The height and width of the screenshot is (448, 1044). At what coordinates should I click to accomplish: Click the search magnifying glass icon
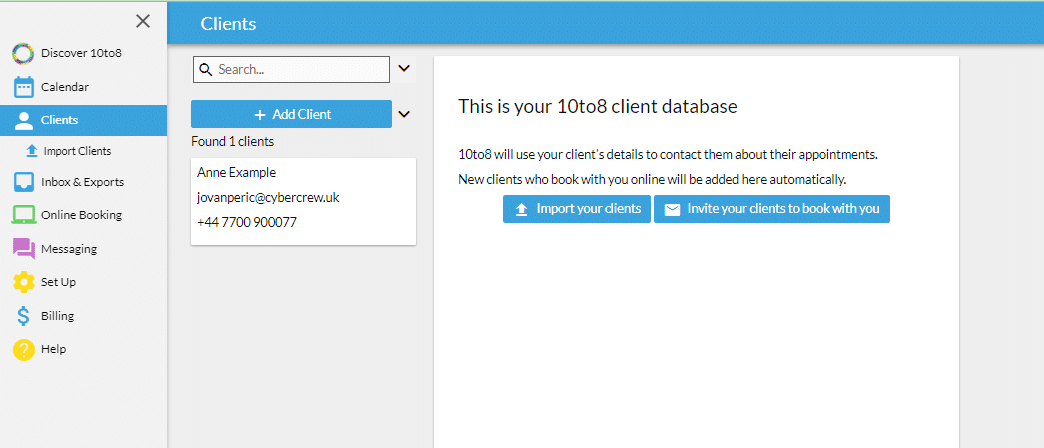206,69
